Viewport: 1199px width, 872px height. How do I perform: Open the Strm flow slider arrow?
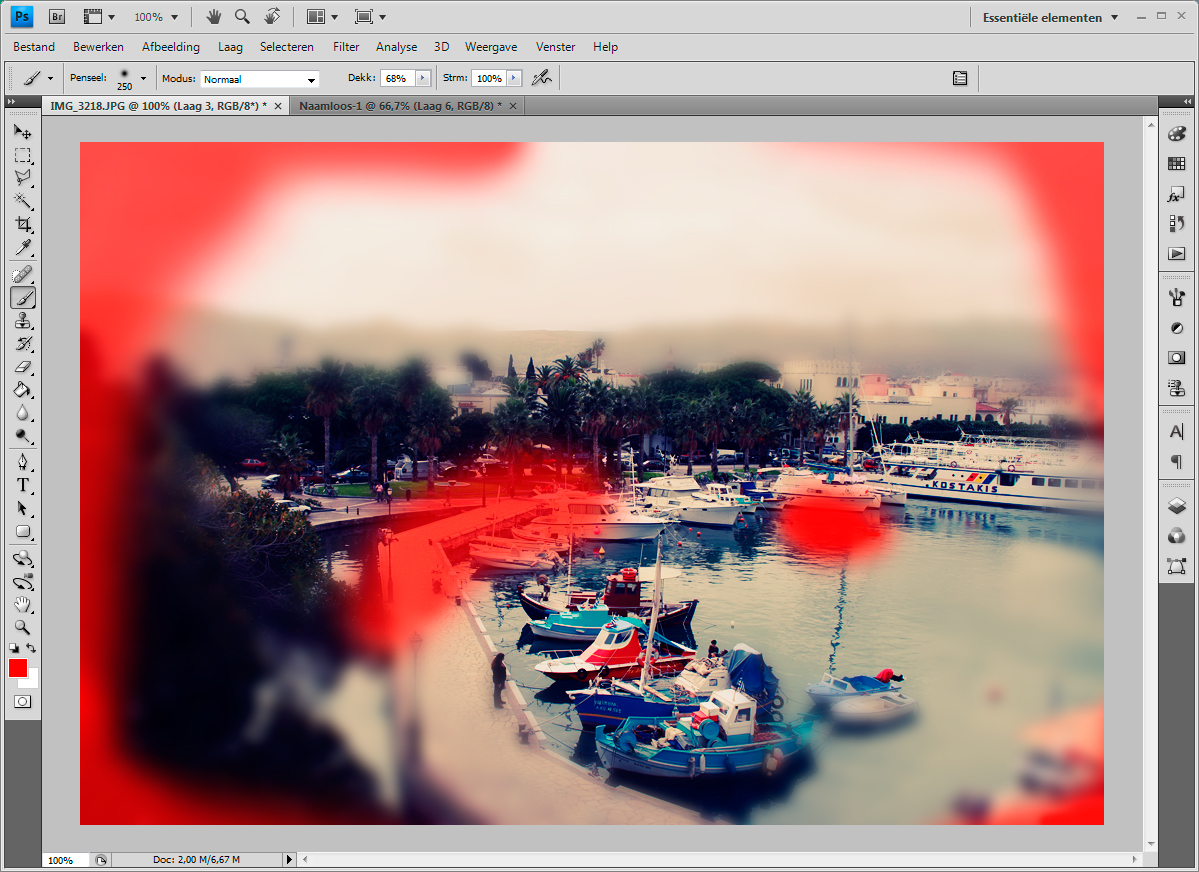click(x=515, y=78)
